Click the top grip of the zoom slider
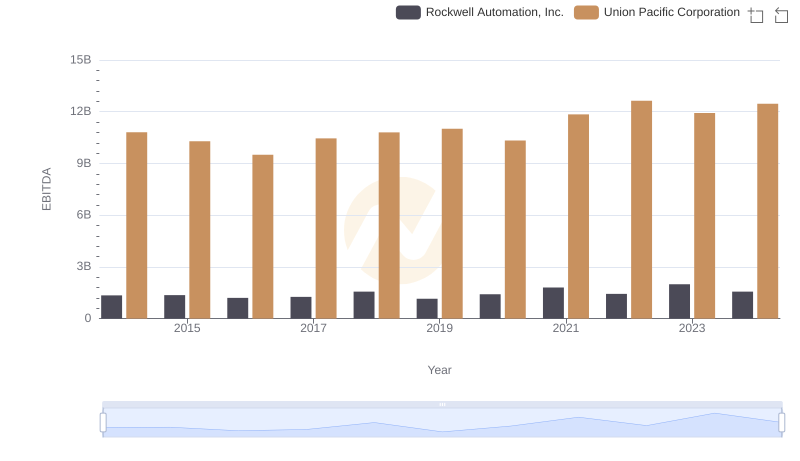Image resolution: width=800 pixels, height=461 pixels. tap(442, 404)
